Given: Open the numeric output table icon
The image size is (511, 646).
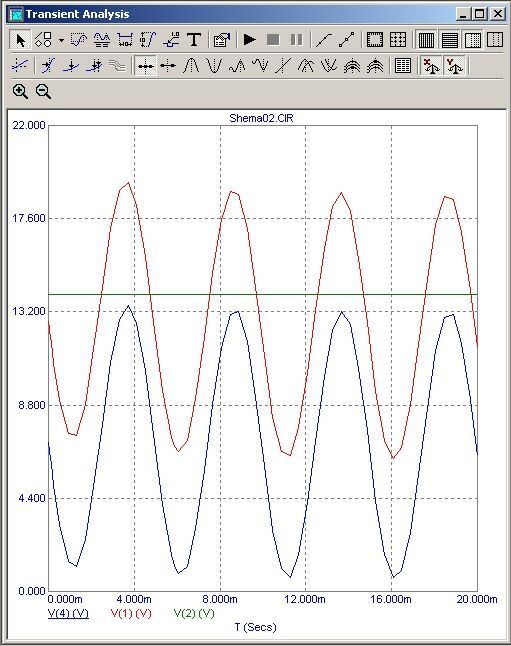Looking at the screenshot, I should pos(403,66).
